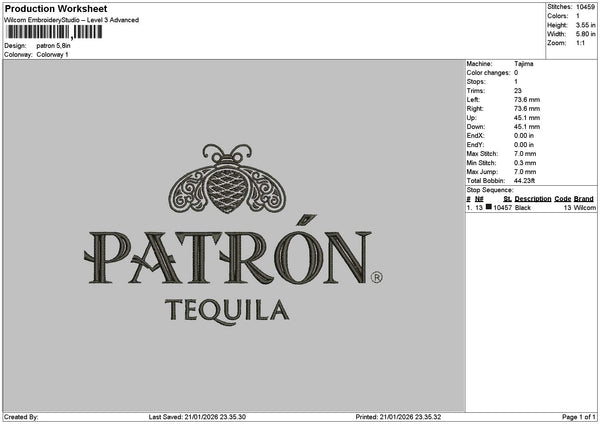Click the Max Jump value 7.0 mm
600x424 pixels.
pos(525,172)
